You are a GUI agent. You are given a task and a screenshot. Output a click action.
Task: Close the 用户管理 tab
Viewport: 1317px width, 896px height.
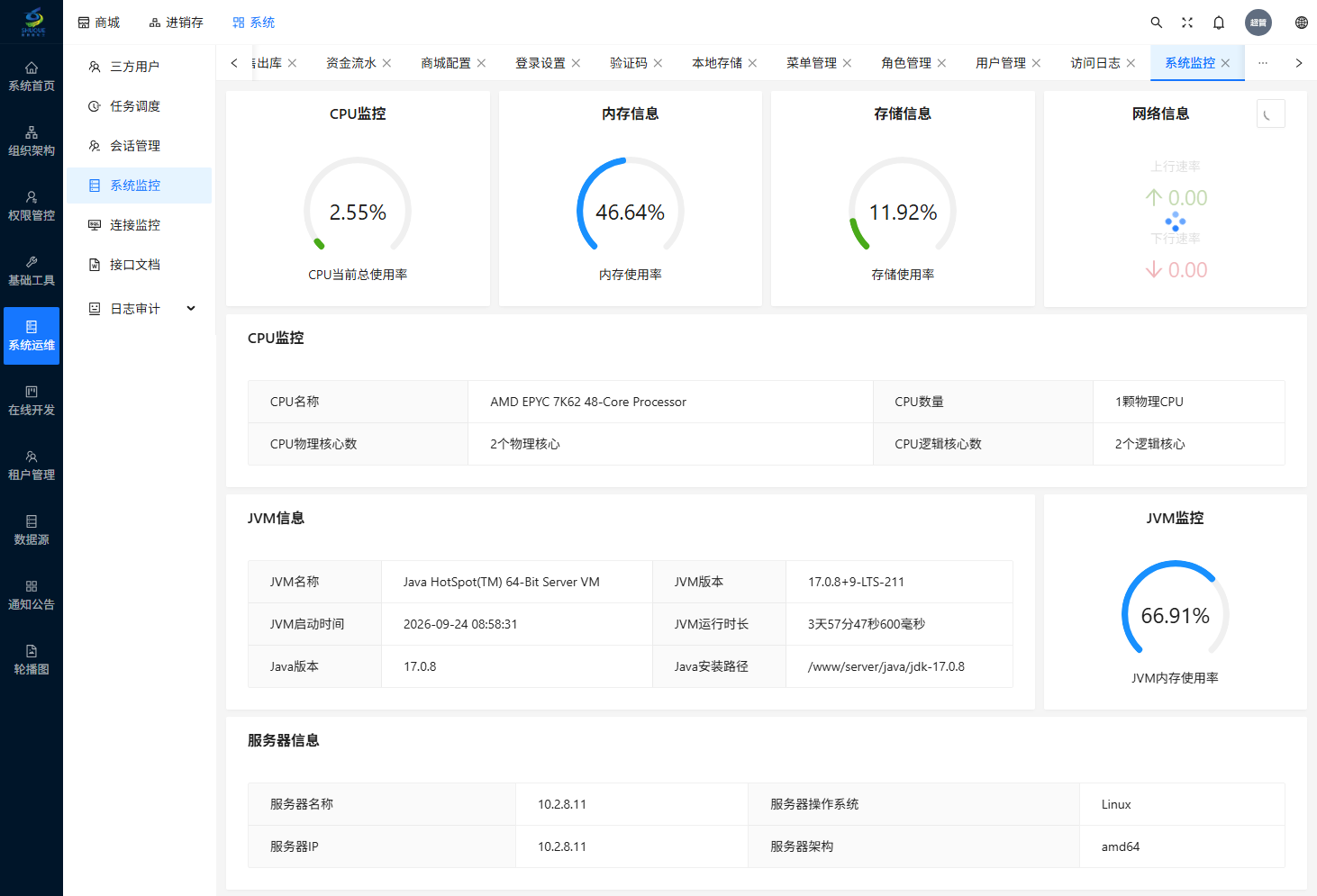point(1036,63)
